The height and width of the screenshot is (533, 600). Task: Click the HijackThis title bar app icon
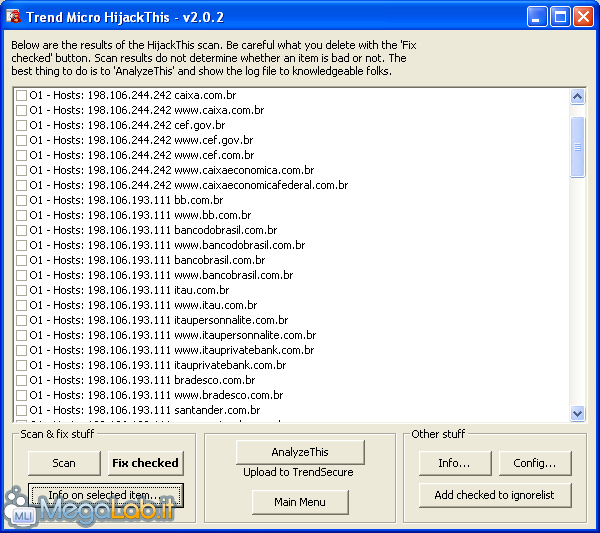pos(13,17)
